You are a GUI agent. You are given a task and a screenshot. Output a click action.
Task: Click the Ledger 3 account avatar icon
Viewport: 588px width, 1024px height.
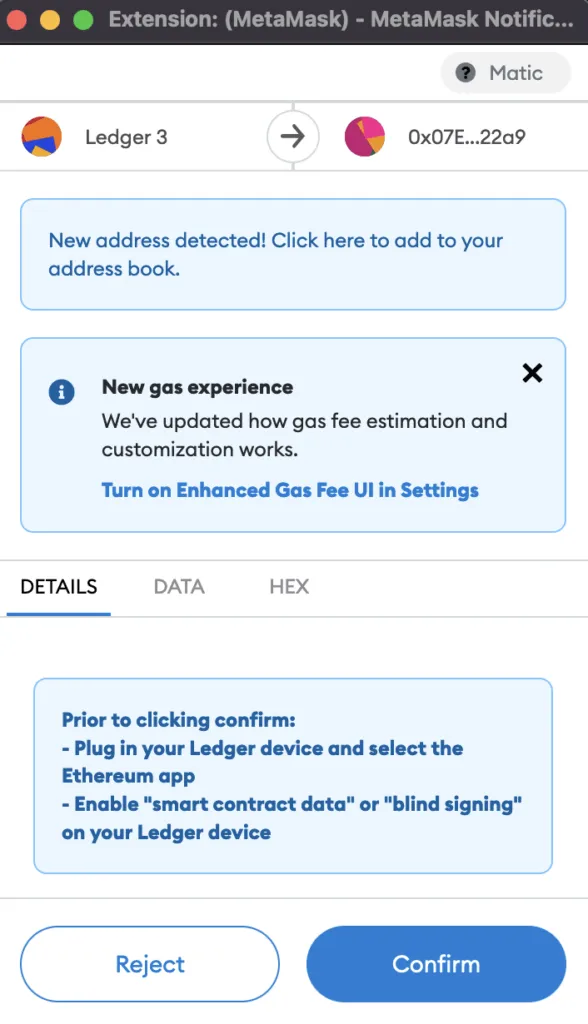tap(42, 136)
